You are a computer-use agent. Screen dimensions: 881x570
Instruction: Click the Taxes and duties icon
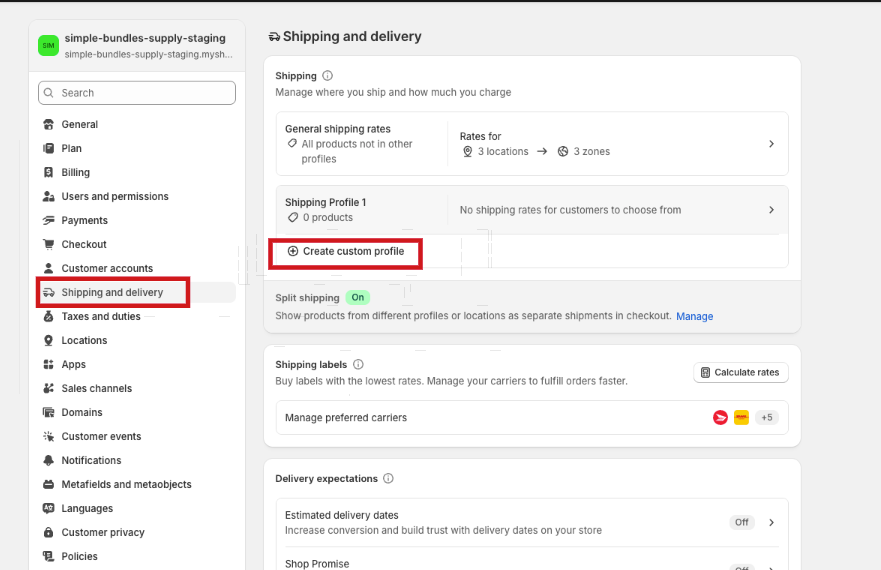tap(48, 316)
